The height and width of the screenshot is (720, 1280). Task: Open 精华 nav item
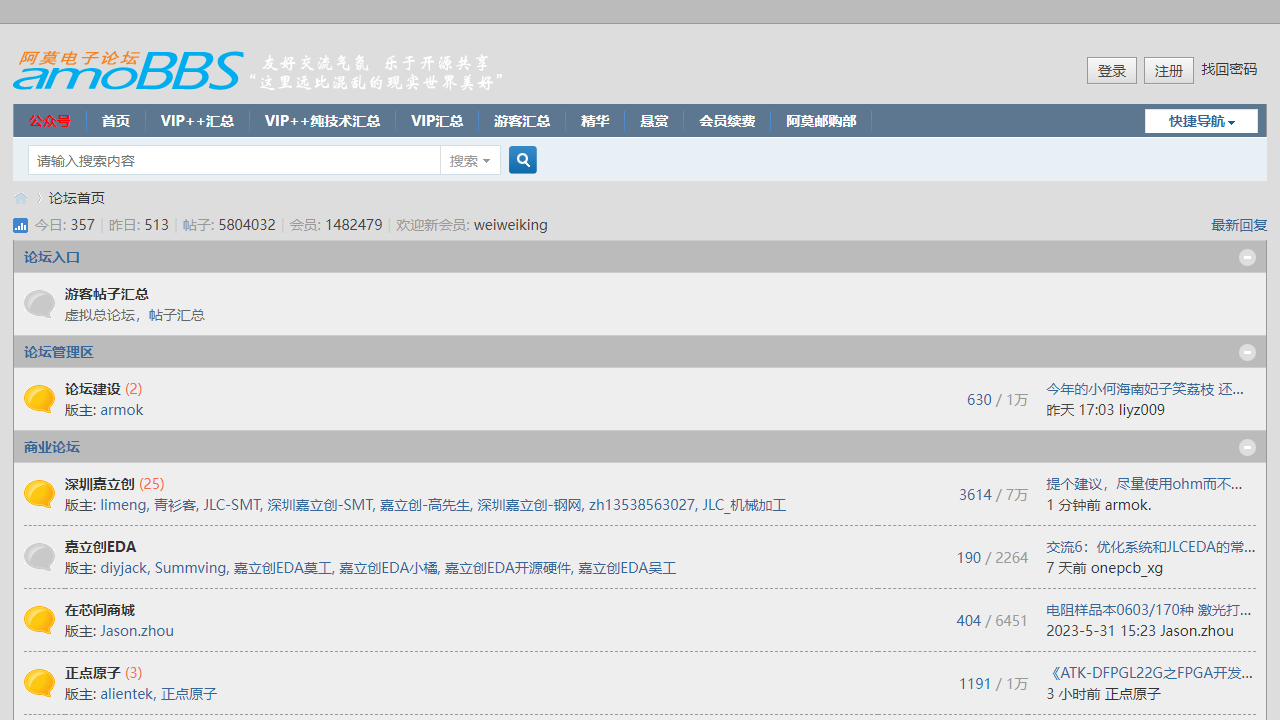click(595, 121)
